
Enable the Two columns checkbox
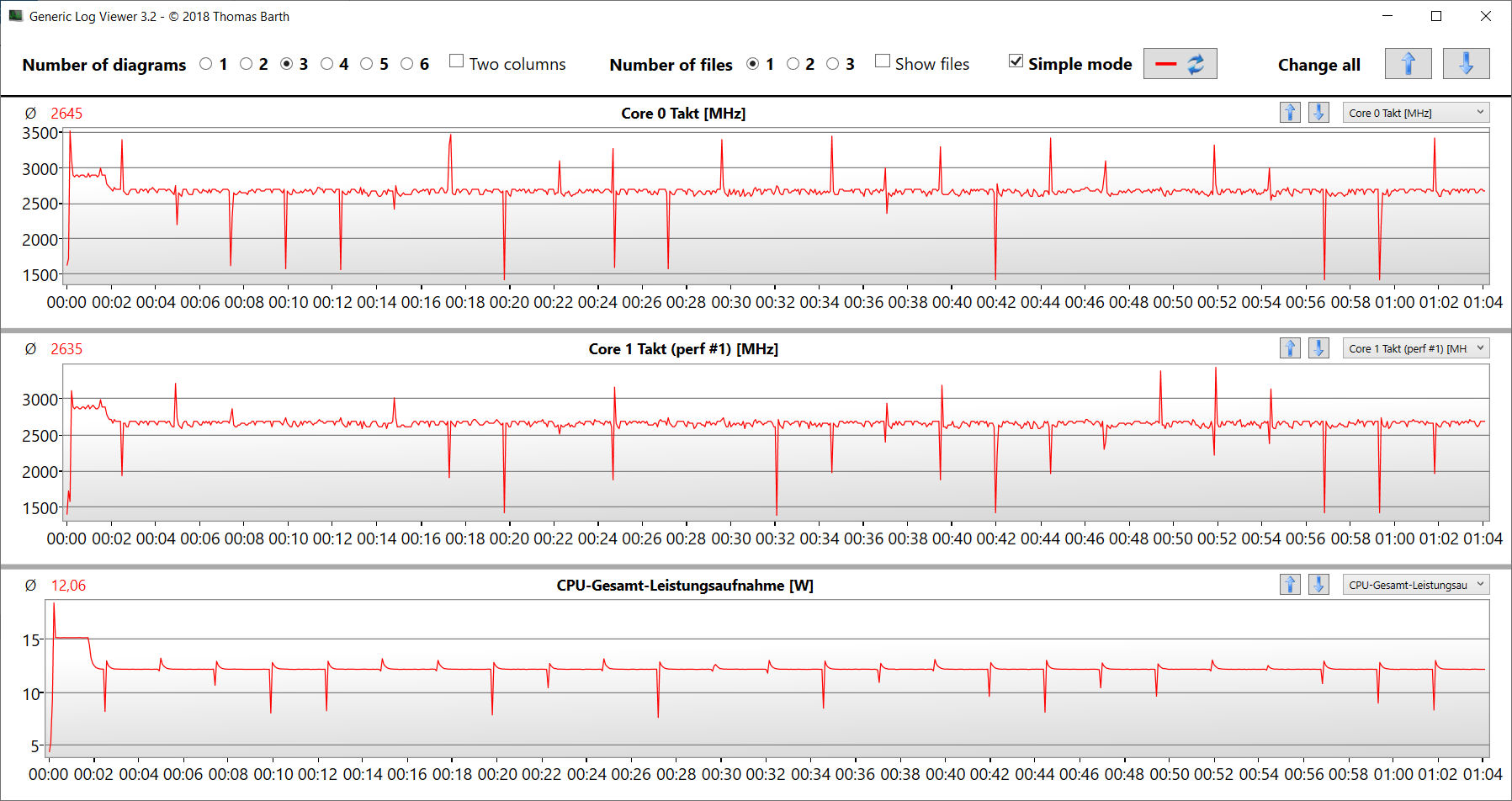457,61
